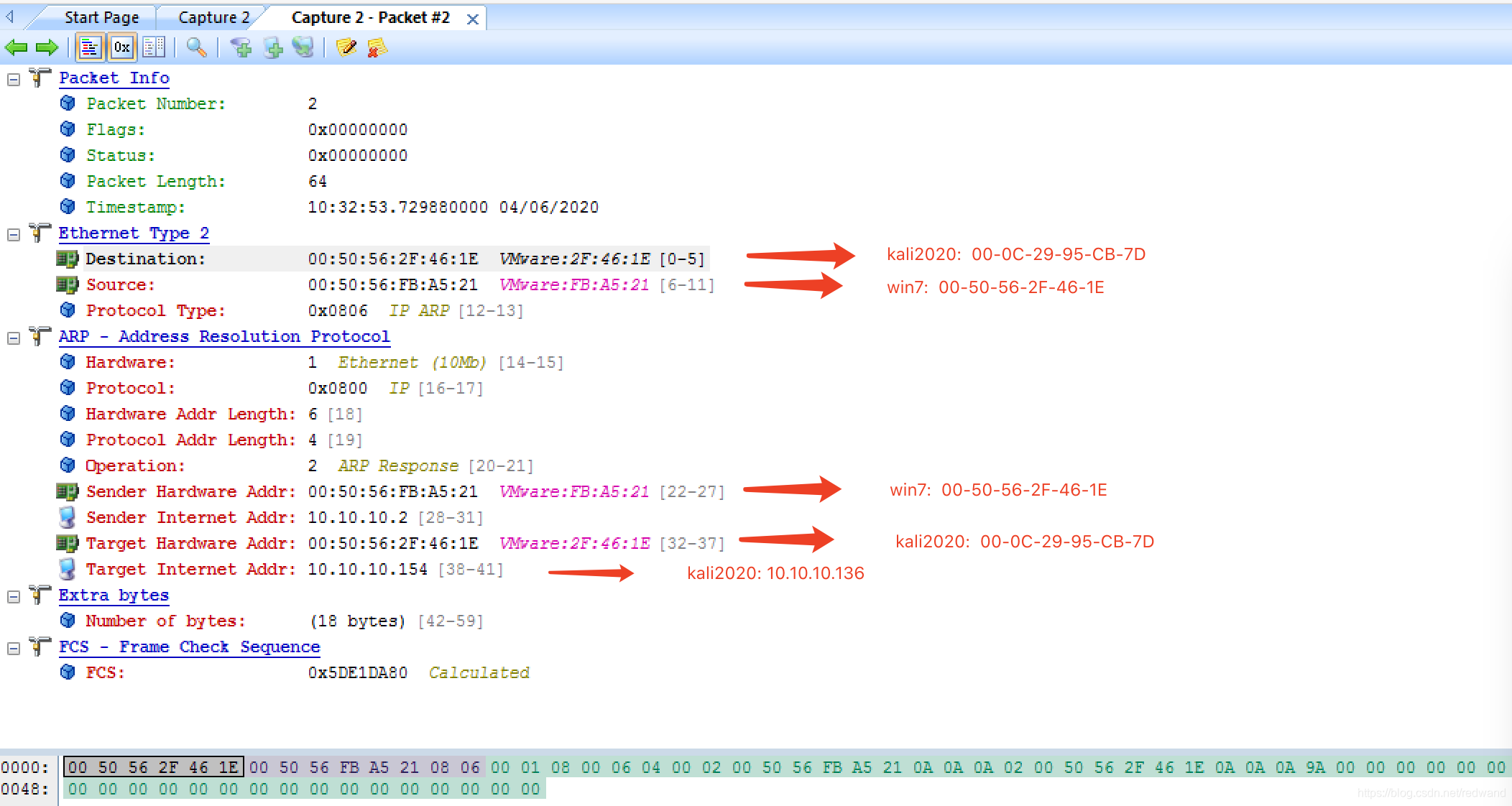Toggle the side-by-side layout button
This screenshot has width=1512, height=806.
pyautogui.click(x=154, y=48)
